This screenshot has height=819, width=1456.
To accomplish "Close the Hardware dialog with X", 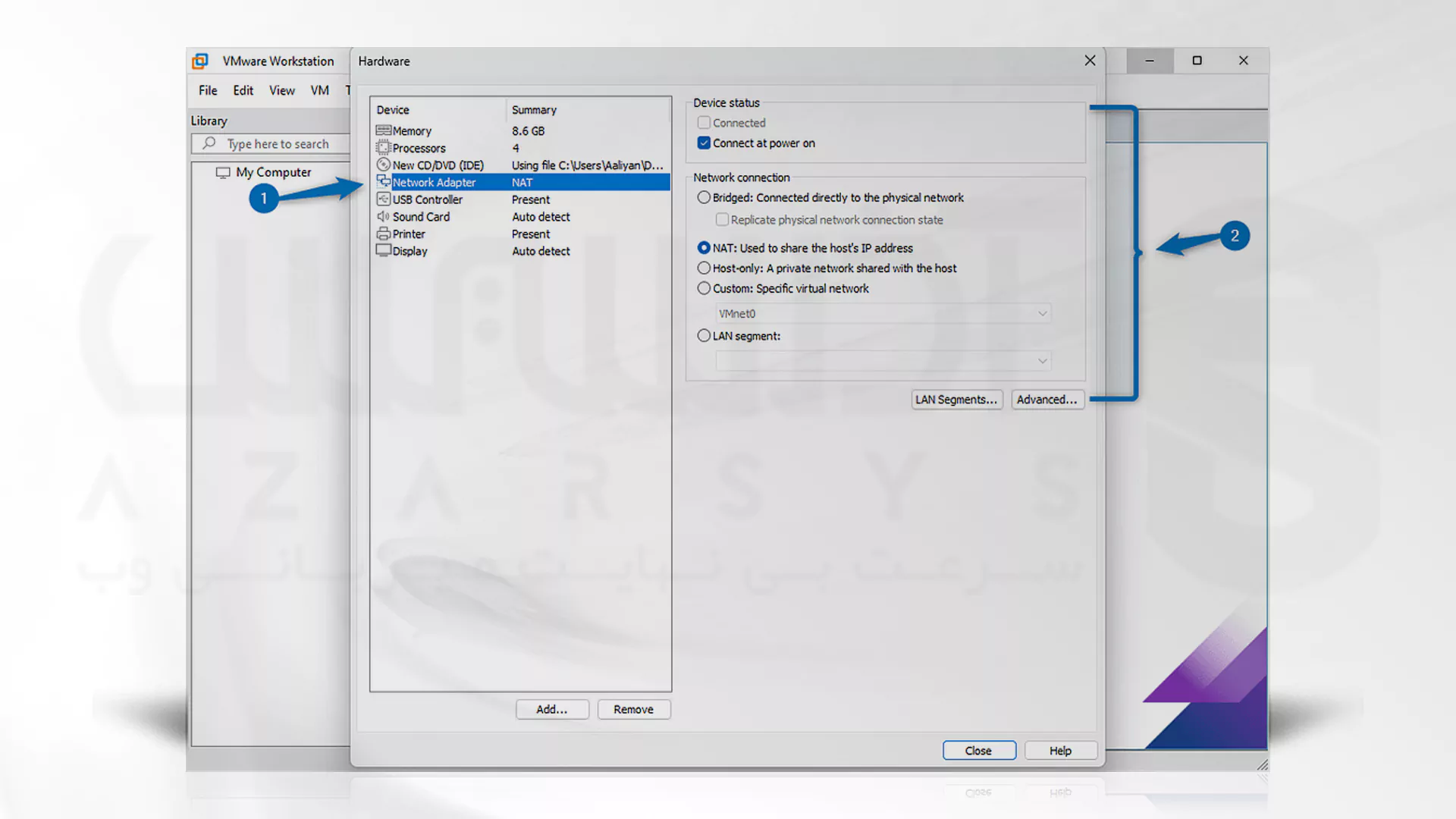I will [x=1090, y=61].
